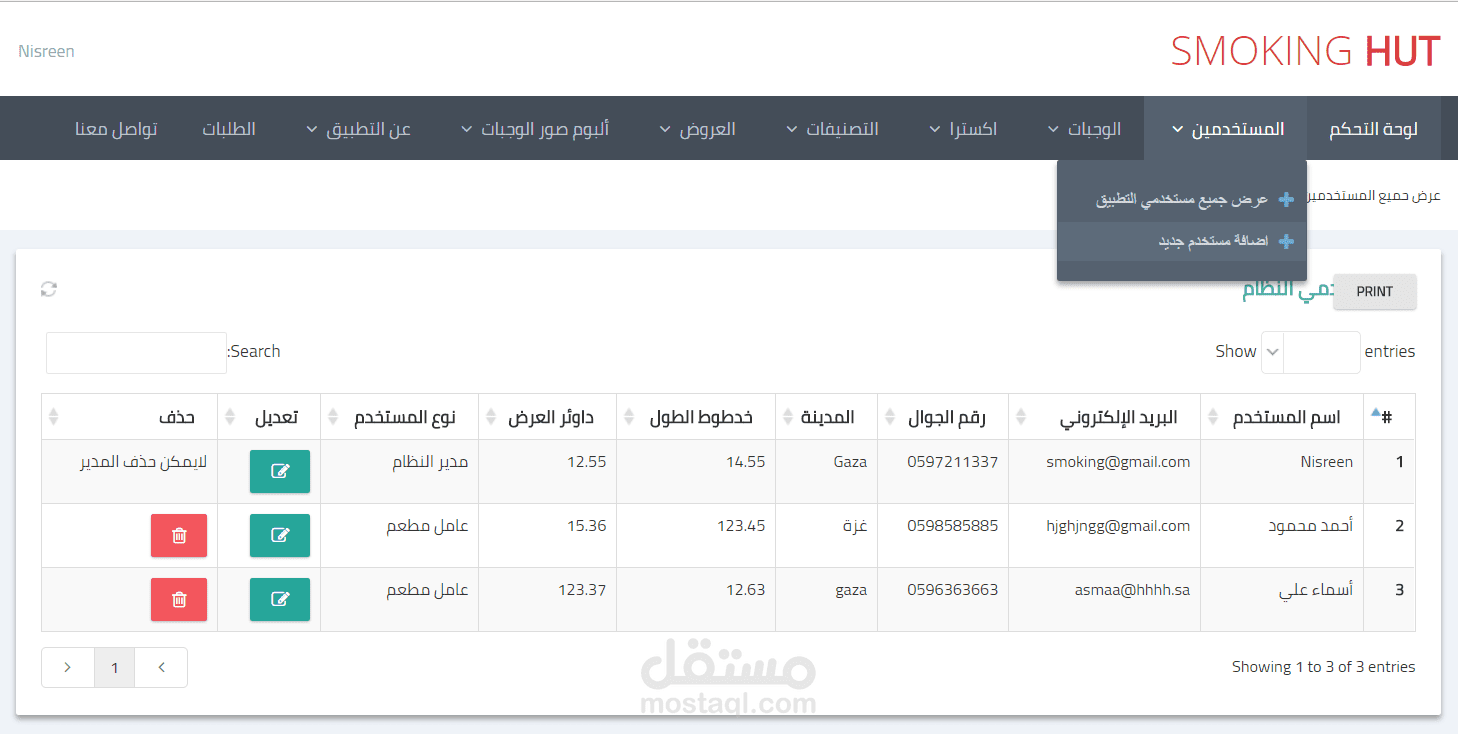Screen dimensions: 1458x734
Task: Click in the Search input field
Action: 136,353
